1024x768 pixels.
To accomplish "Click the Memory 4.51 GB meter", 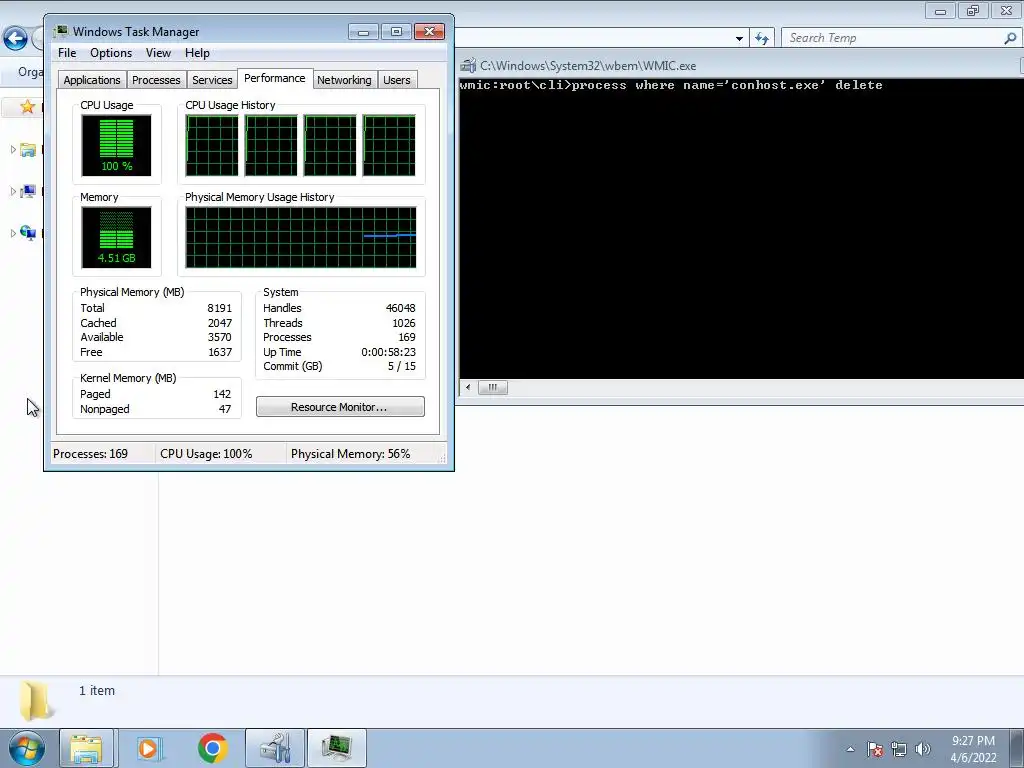I will coord(116,237).
